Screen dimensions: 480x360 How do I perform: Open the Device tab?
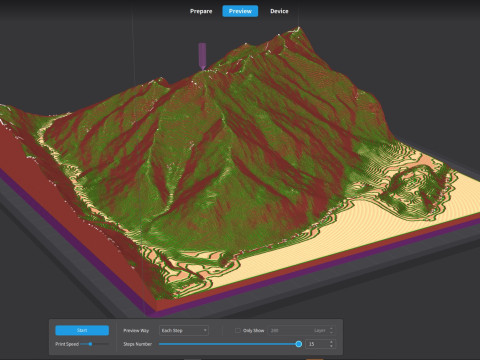click(279, 11)
